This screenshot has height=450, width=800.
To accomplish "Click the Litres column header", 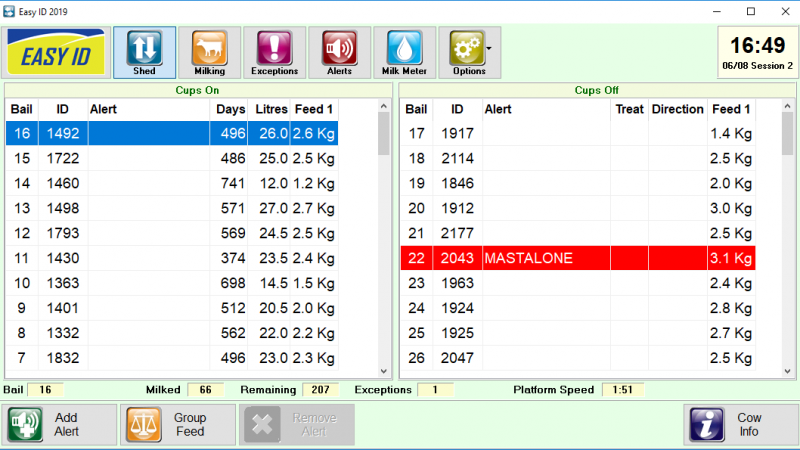I will pyautogui.click(x=271, y=108).
